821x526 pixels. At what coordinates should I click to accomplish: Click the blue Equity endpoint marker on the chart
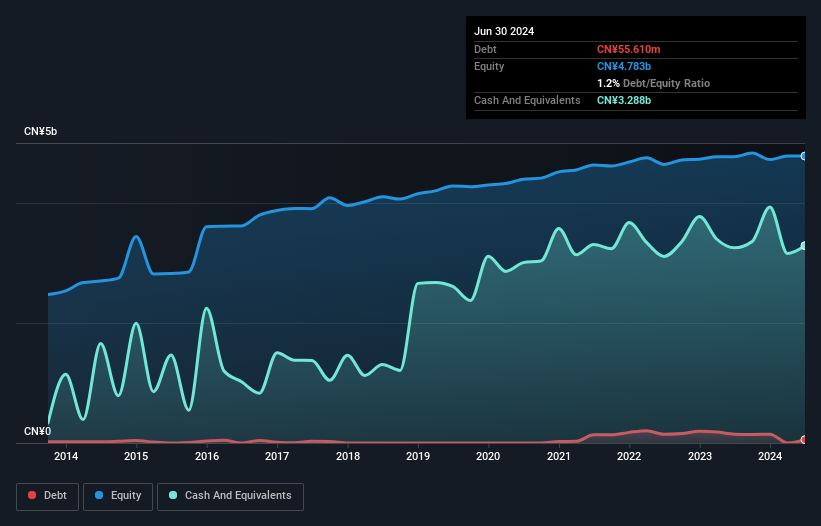point(803,156)
